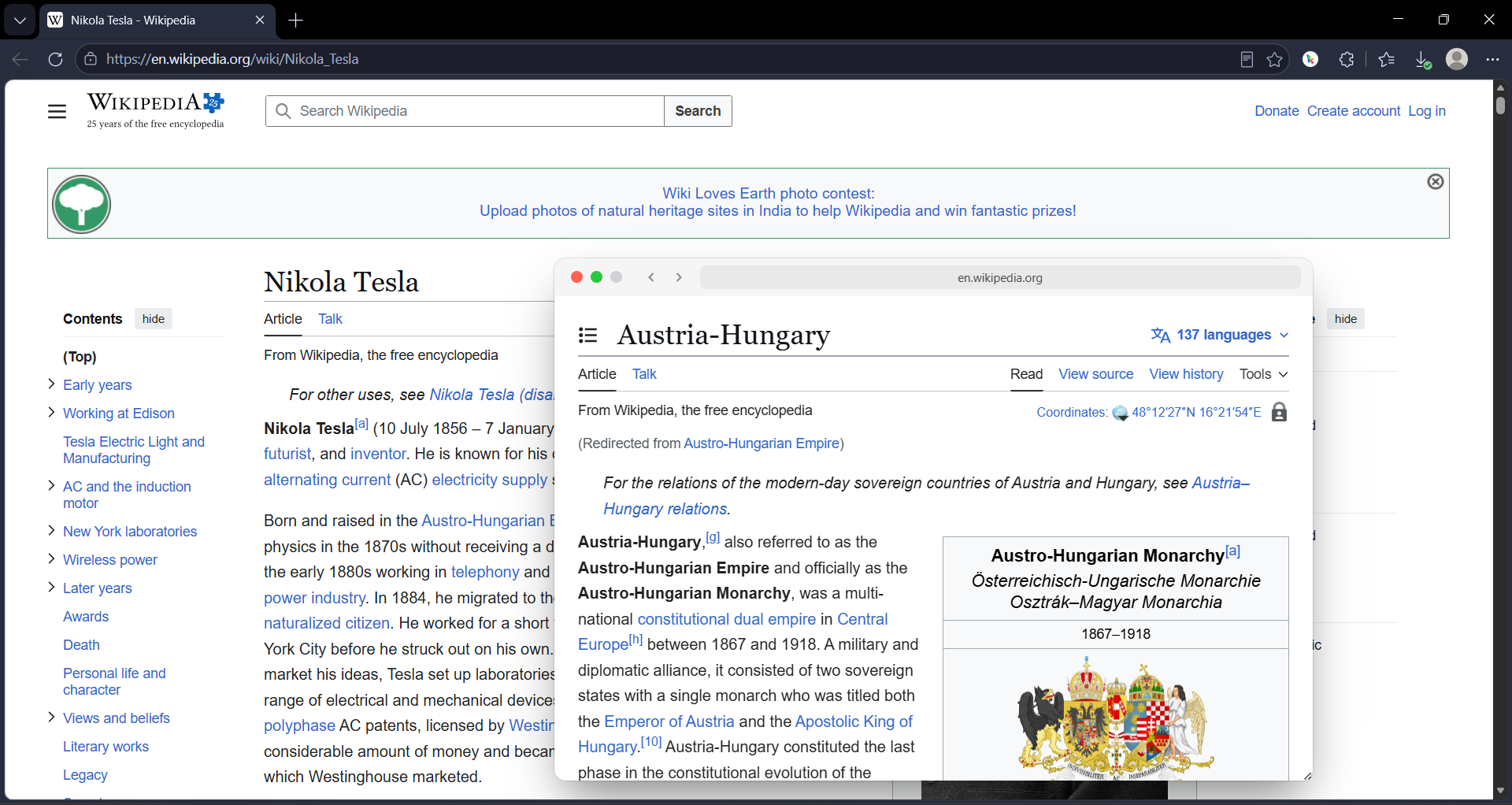The width and height of the screenshot is (1512, 805).
Task: Select the Read tab in the popup
Action: [x=1026, y=374]
